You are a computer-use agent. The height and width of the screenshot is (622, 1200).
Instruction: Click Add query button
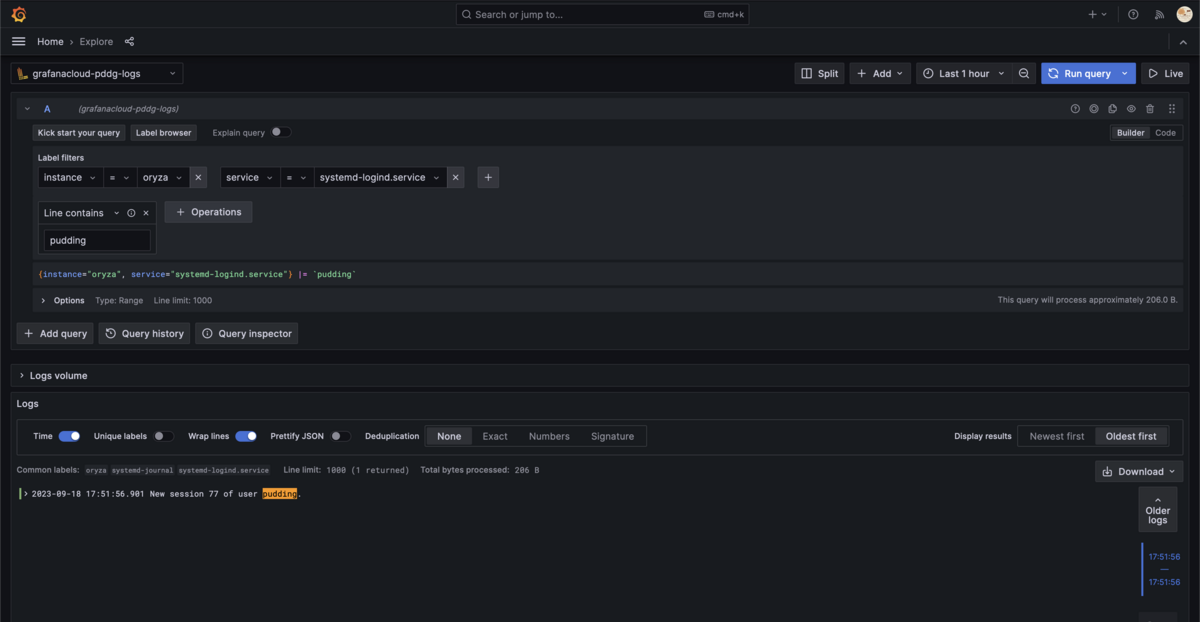[55, 334]
